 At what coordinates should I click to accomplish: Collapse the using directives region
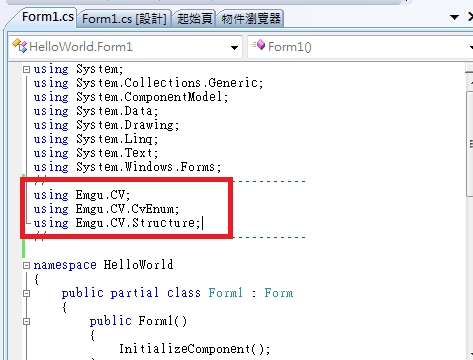26,69
